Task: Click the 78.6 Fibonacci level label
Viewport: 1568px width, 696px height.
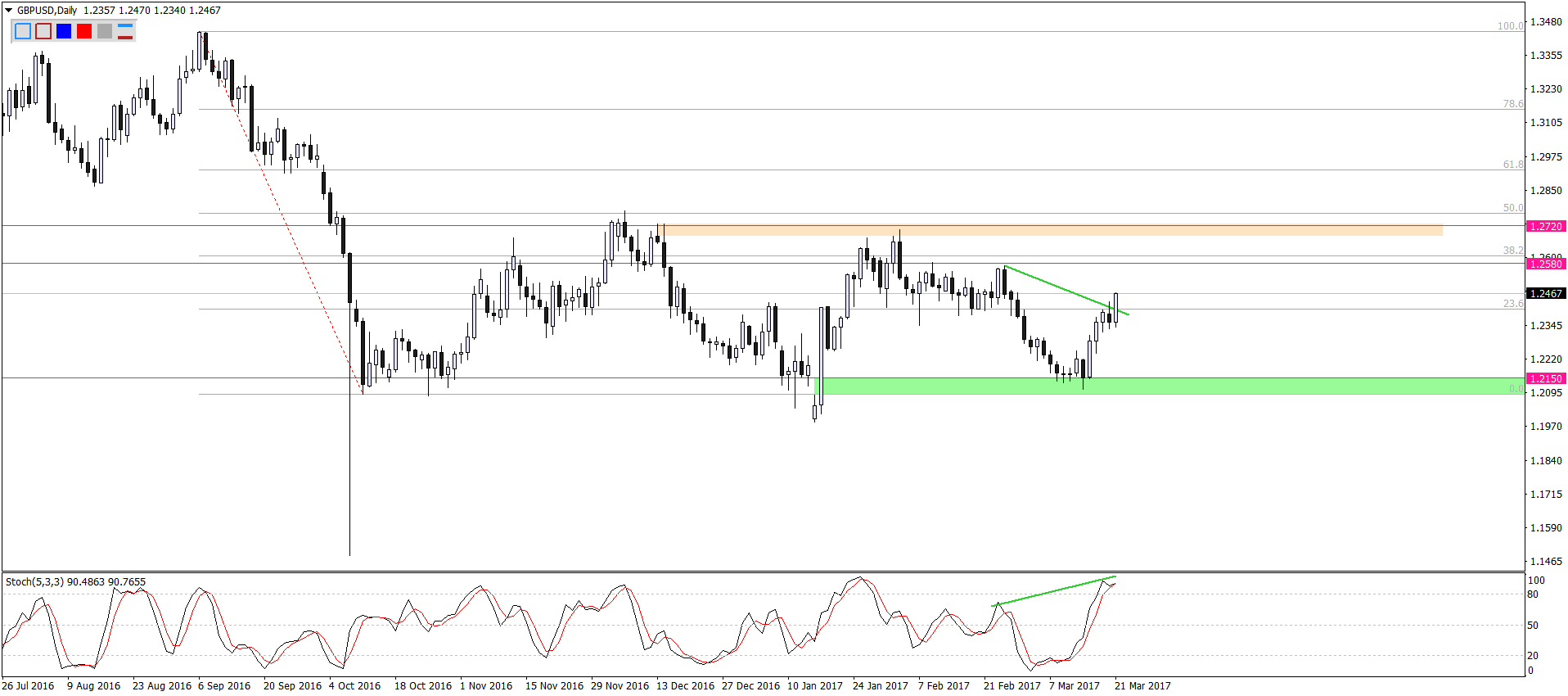Action: [1513, 104]
